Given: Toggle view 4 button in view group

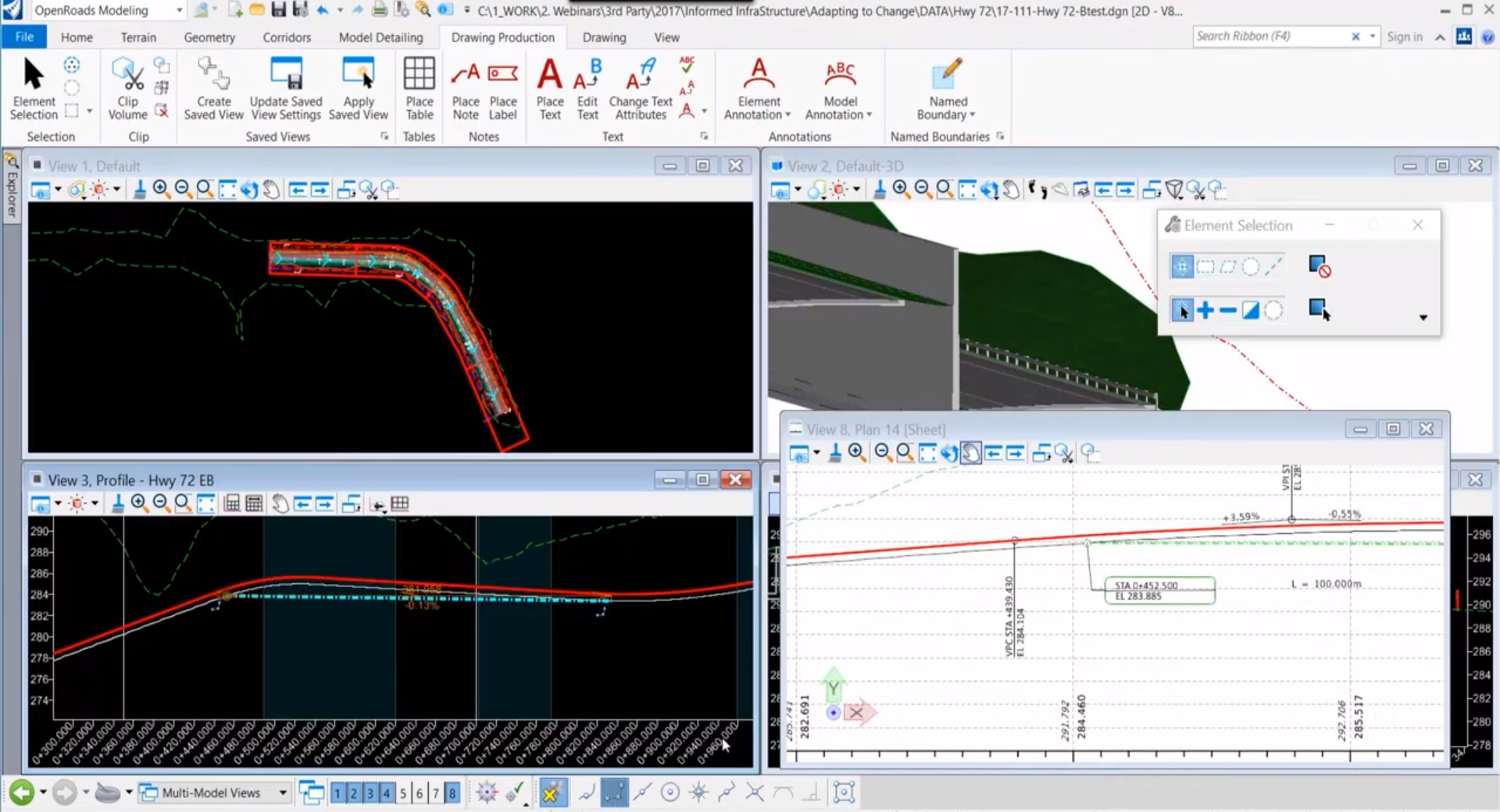Looking at the screenshot, I should click(387, 793).
